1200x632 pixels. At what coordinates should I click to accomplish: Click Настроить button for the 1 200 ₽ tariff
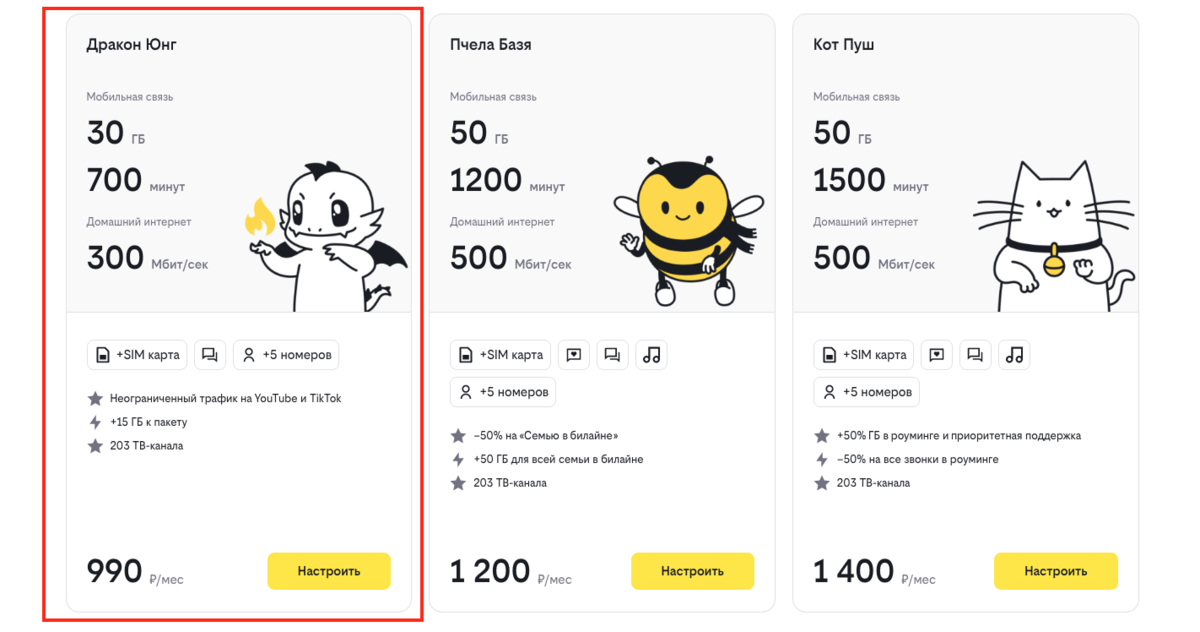coord(692,571)
